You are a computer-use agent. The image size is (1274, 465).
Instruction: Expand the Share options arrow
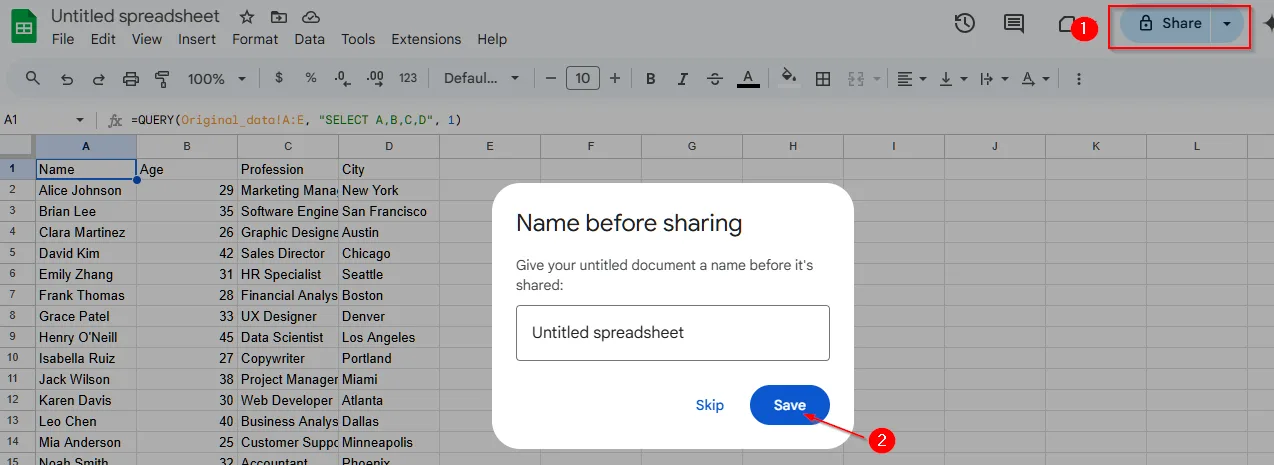coord(1227,24)
